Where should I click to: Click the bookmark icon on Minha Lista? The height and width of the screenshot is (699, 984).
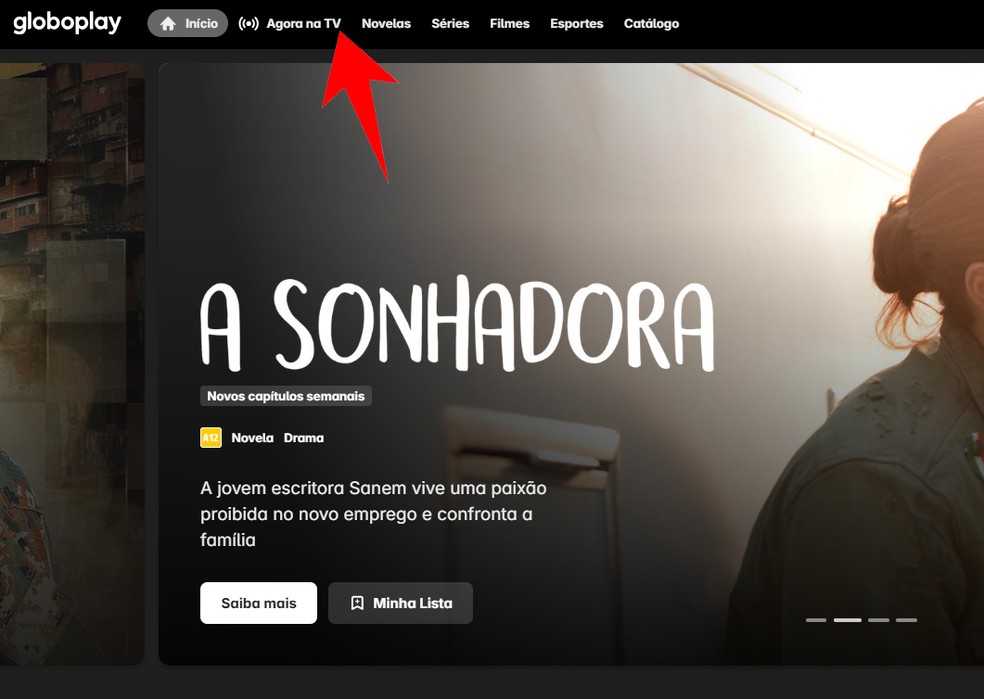pyautogui.click(x=357, y=603)
